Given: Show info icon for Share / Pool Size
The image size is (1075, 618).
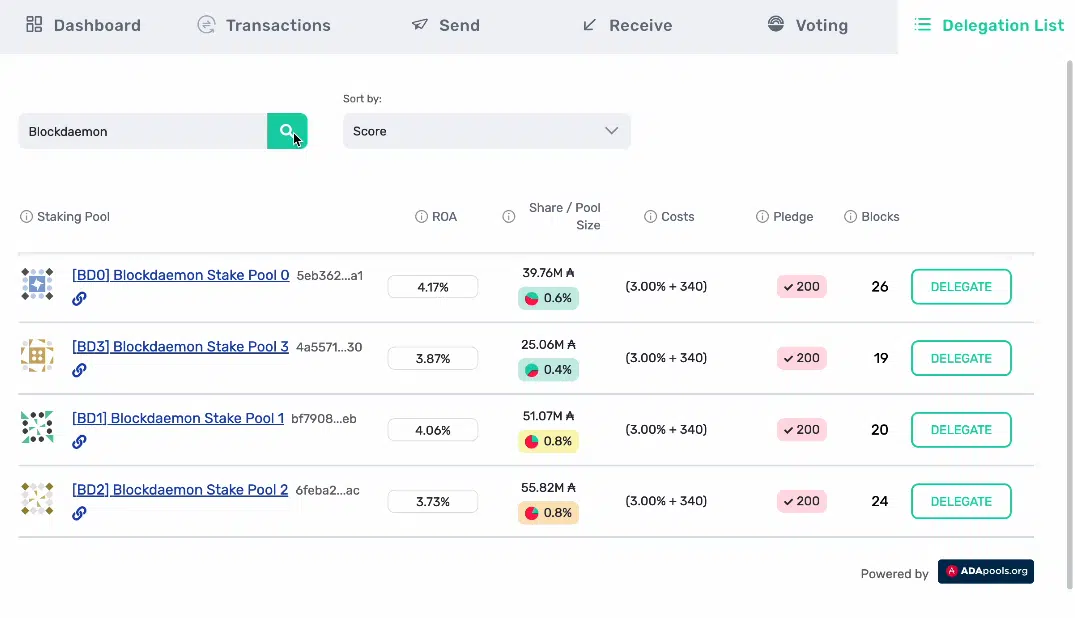Looking at the screenshot, I should (x=509, y=217).
